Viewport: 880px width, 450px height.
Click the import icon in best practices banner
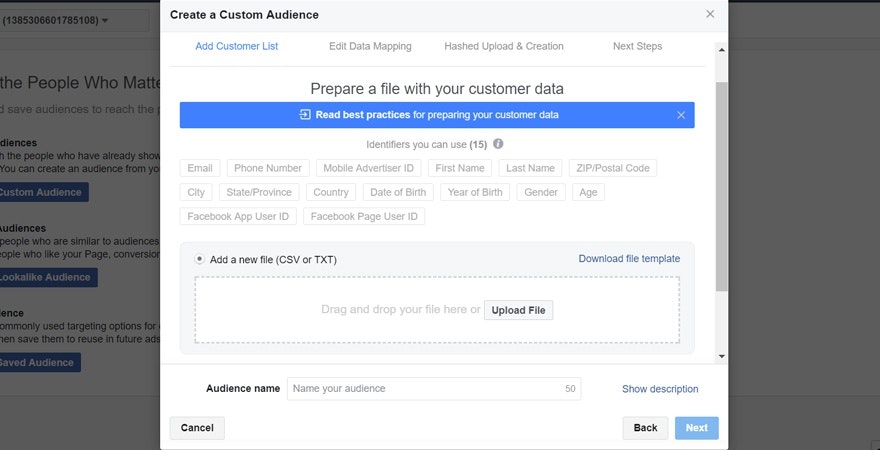(305, 115)
